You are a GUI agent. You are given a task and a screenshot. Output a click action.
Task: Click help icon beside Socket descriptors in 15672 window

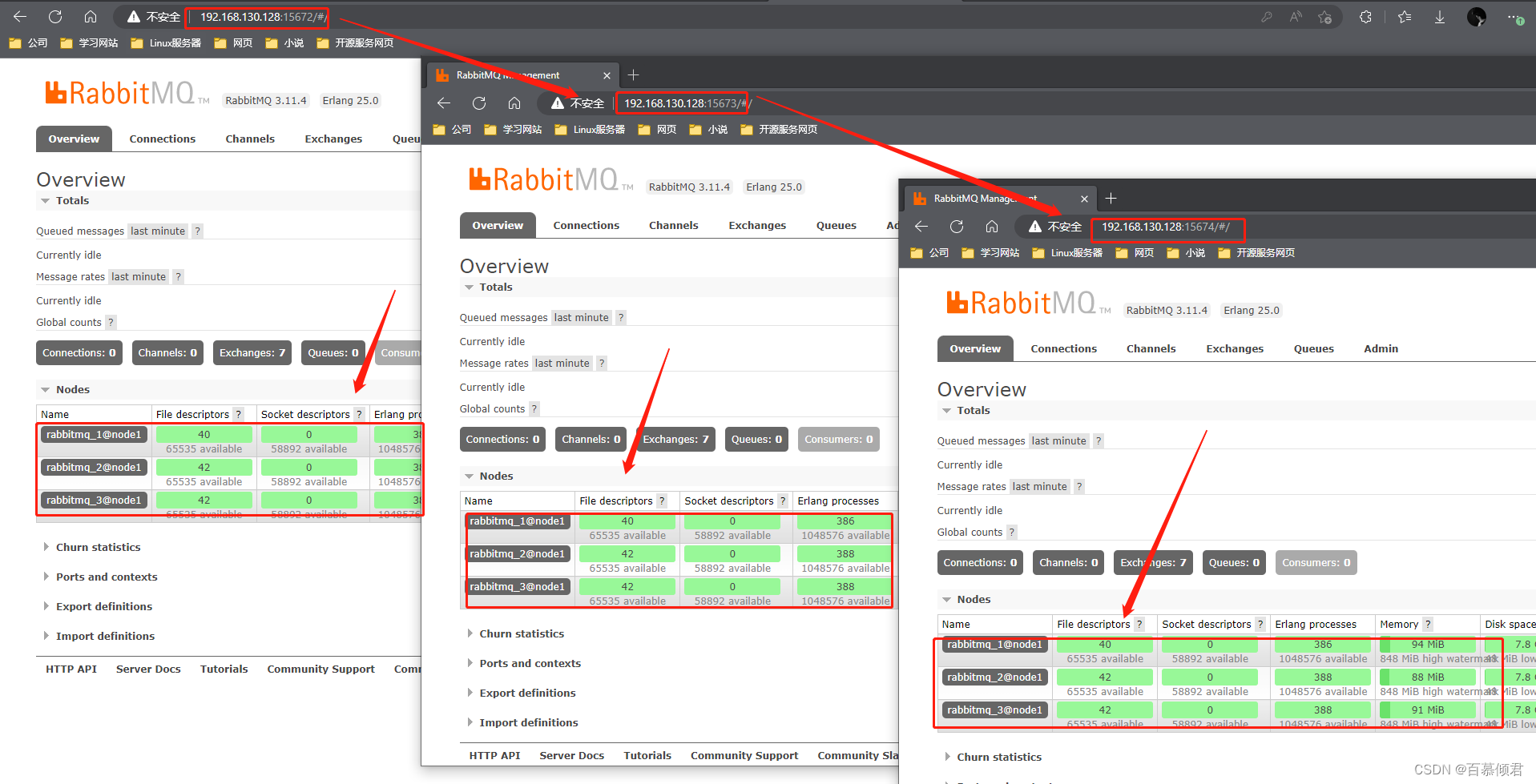click(x=359, y=415)
